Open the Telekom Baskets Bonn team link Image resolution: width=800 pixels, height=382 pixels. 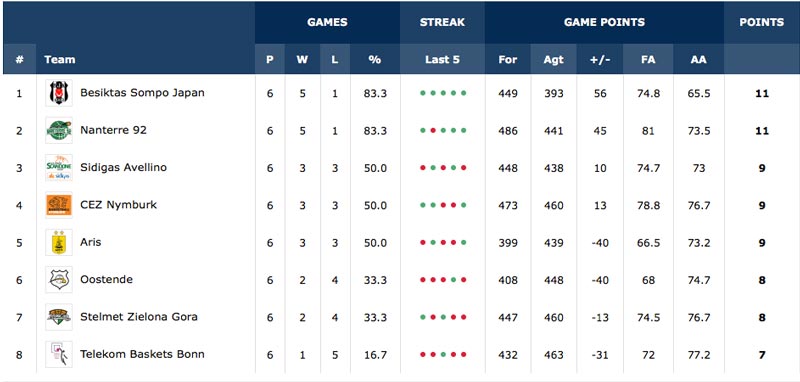(x=142, y=354)
